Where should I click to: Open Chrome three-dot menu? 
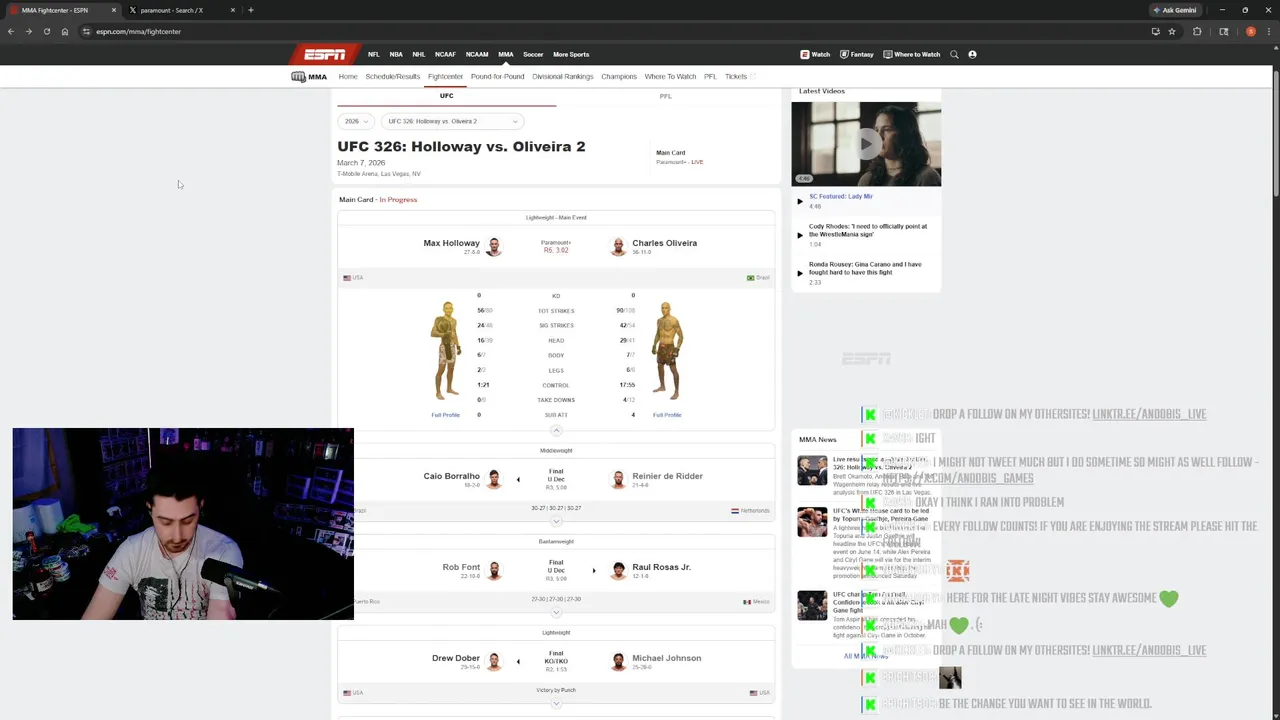point(1270,31)
